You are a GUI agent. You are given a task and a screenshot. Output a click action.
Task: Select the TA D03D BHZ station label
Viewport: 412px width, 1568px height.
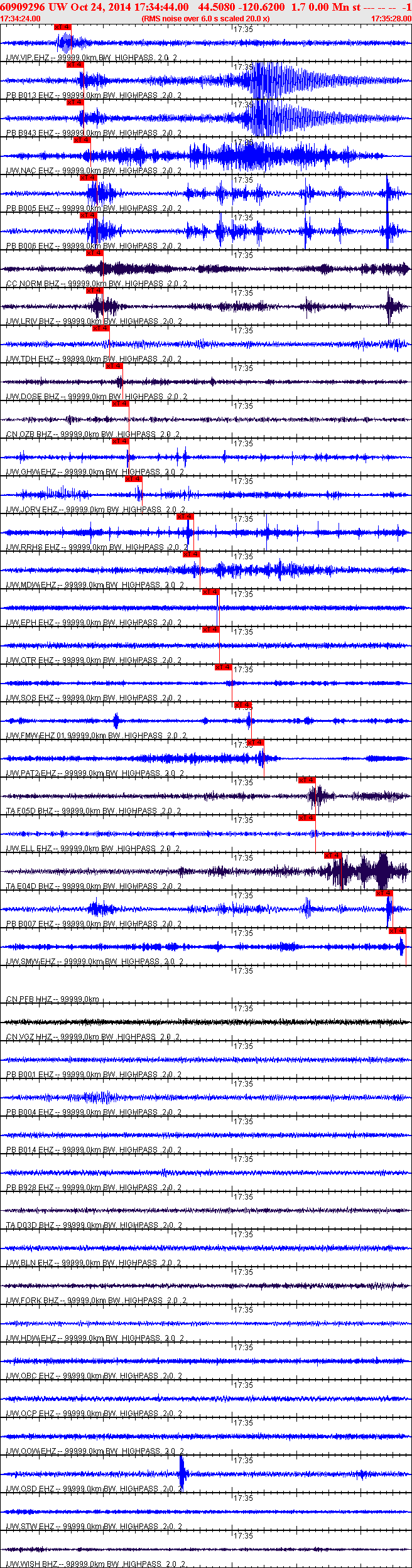[94, 1225]
